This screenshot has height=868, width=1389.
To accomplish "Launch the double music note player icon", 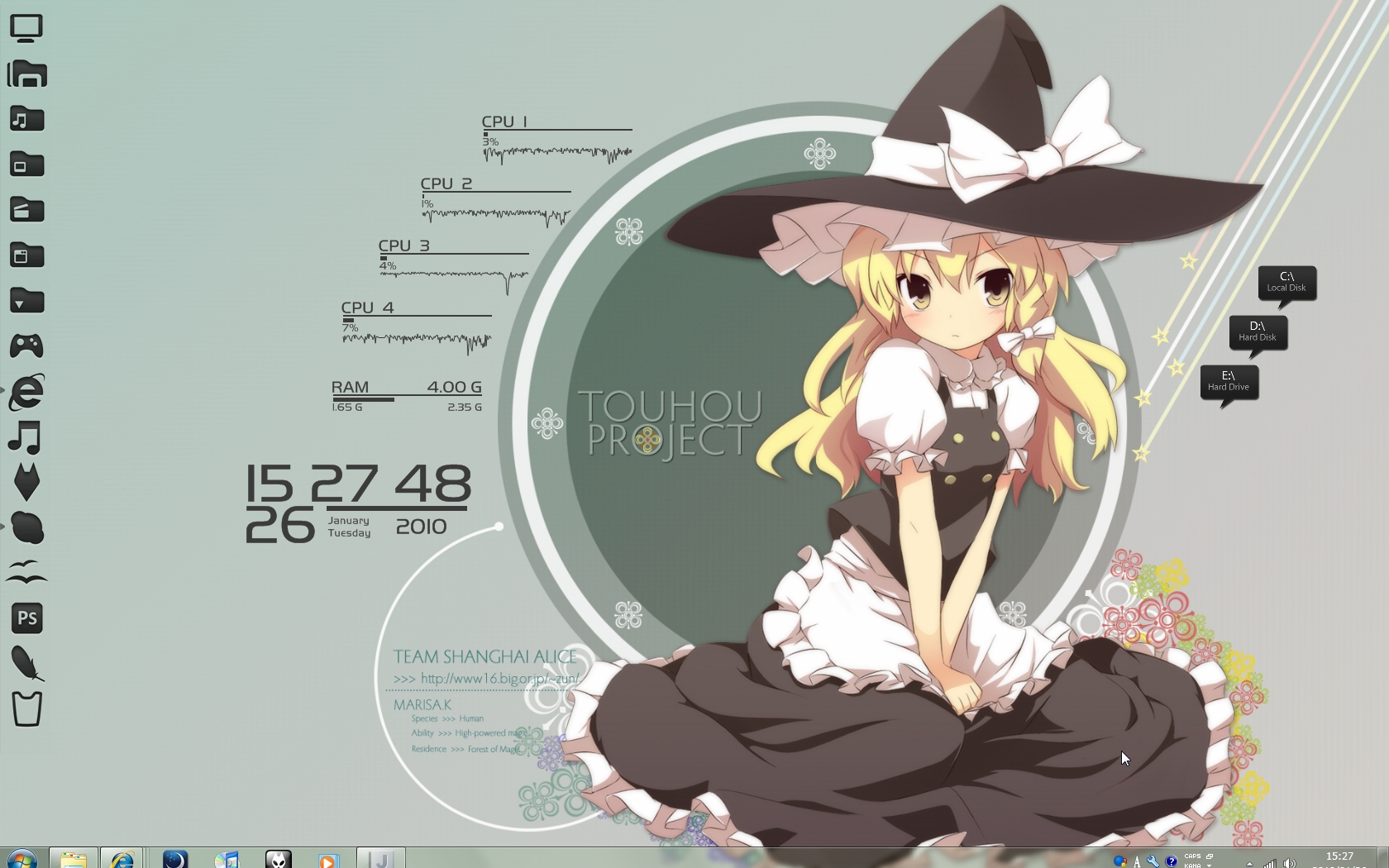I will 25,437.
